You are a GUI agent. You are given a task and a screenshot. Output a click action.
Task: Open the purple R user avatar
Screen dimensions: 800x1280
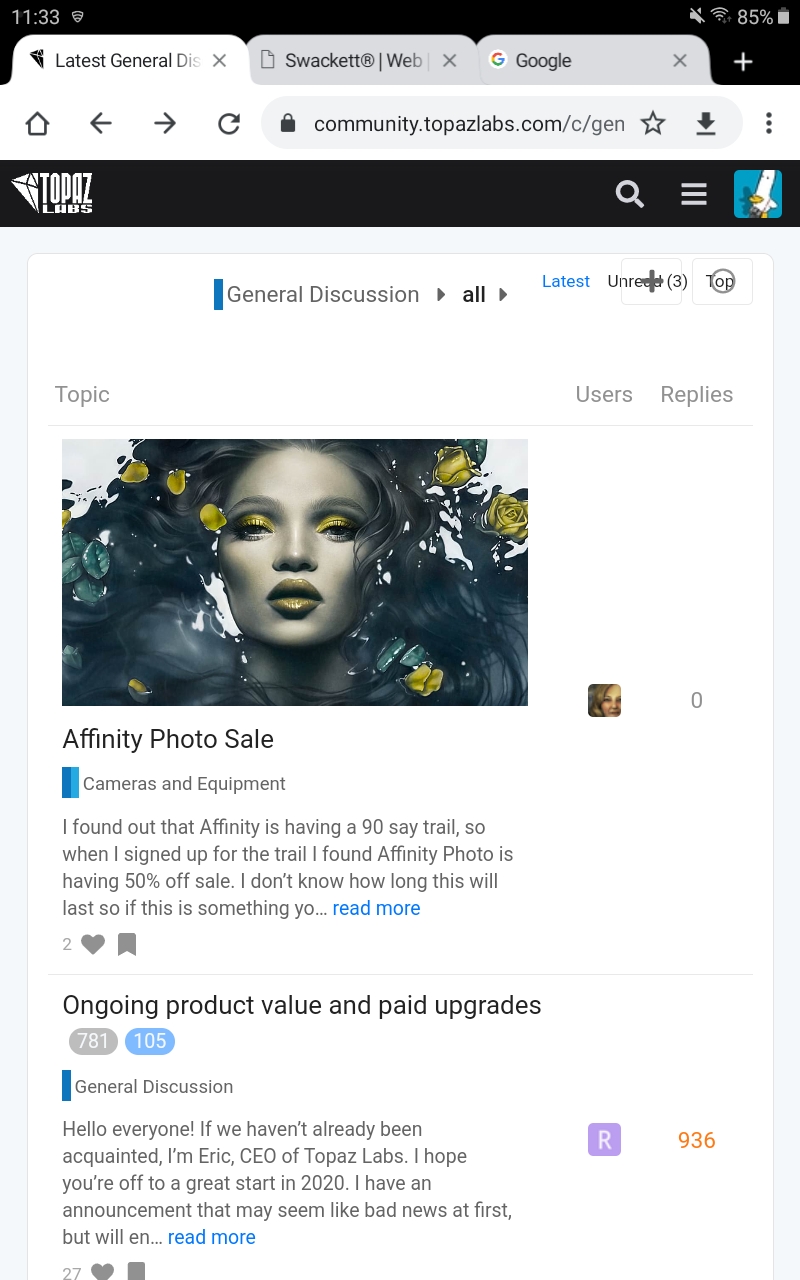604,1140
